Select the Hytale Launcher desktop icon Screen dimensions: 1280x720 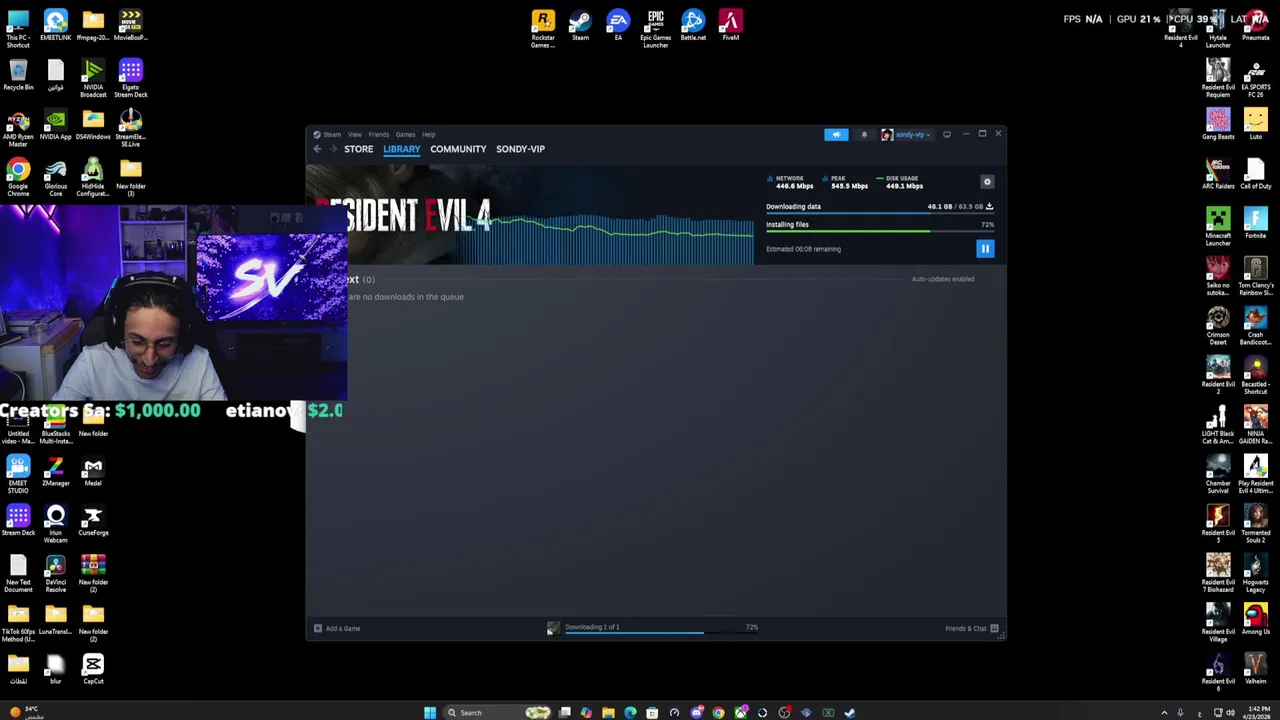1218,29
